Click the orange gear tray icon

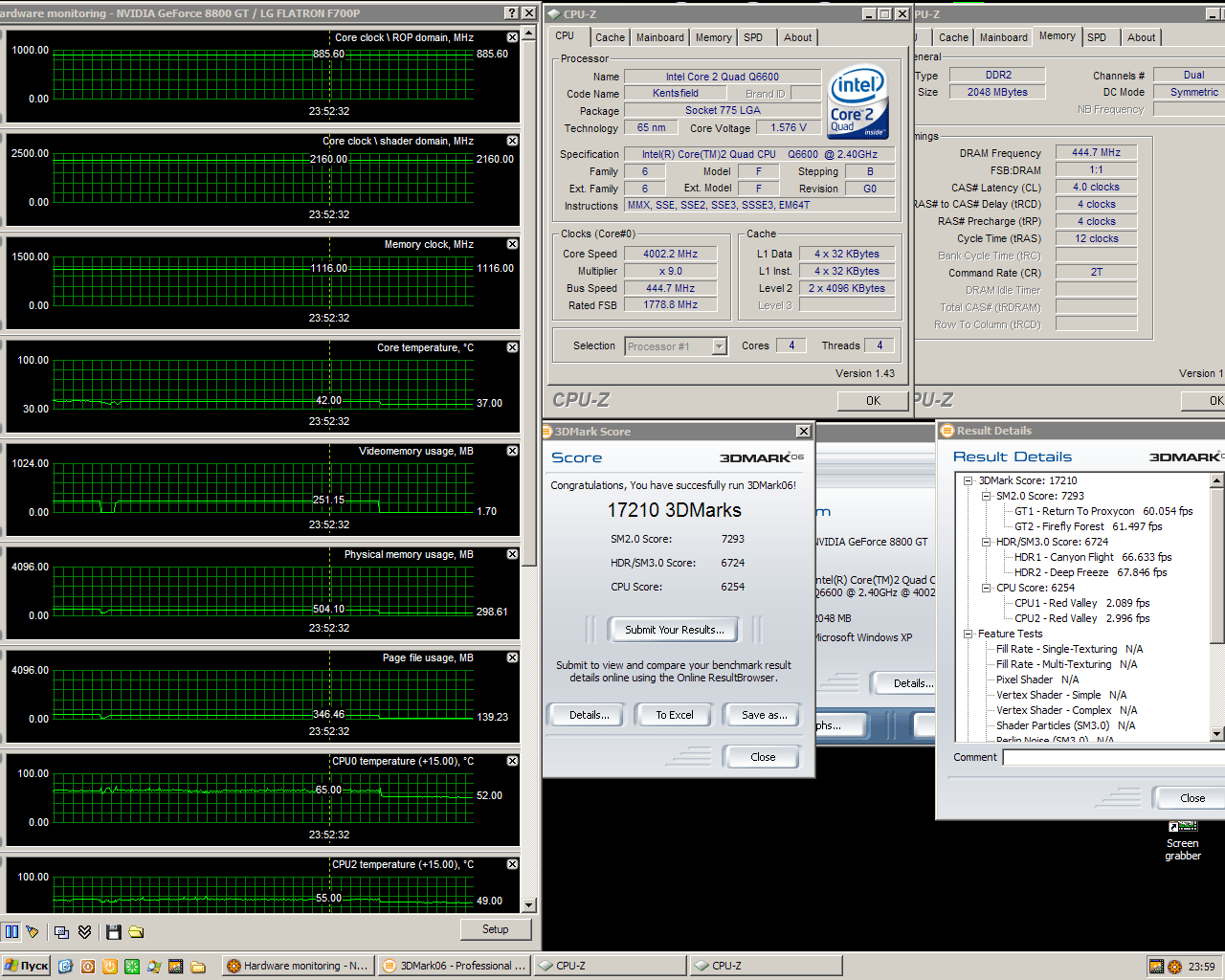tap(1174, 967)
